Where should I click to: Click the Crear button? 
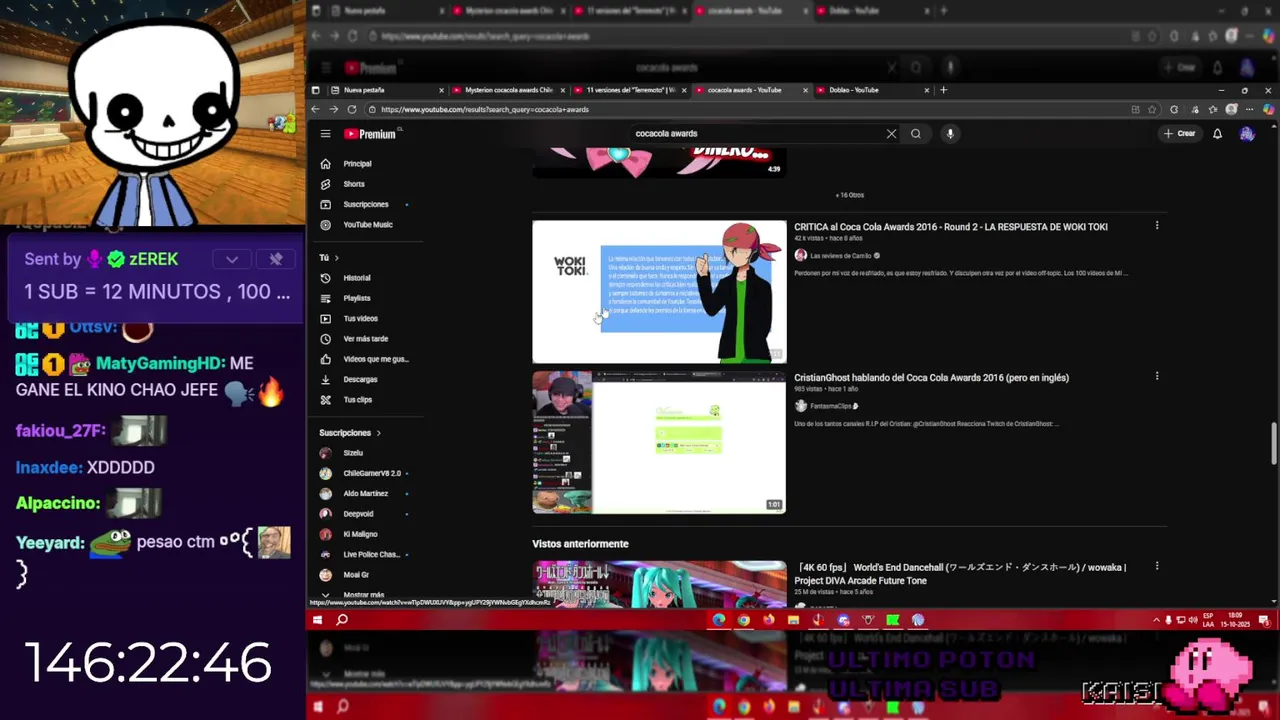1180,134
